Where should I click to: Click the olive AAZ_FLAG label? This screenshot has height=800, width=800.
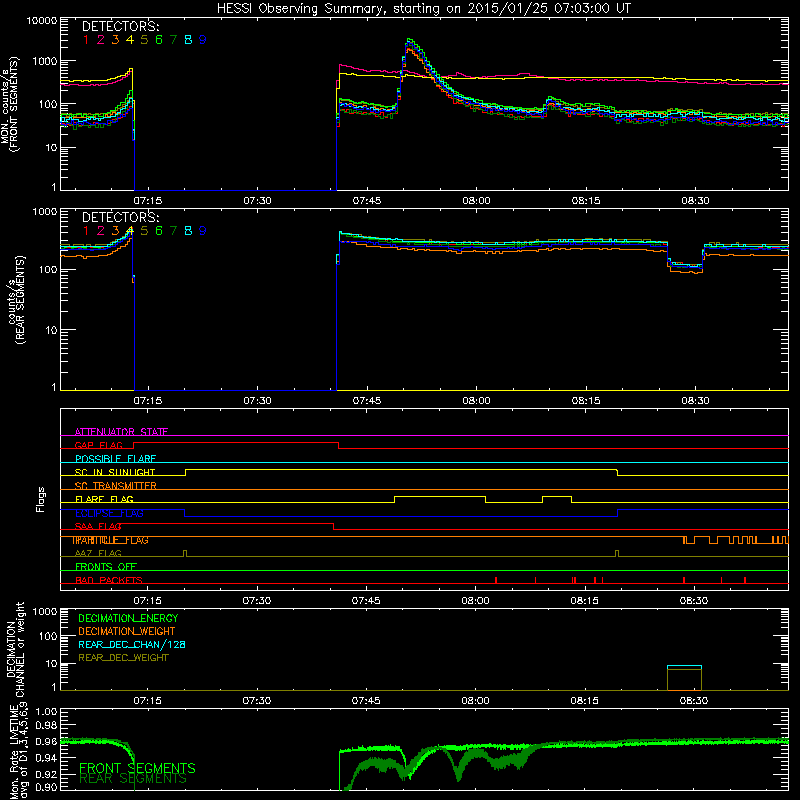click(x=98, y=553)
